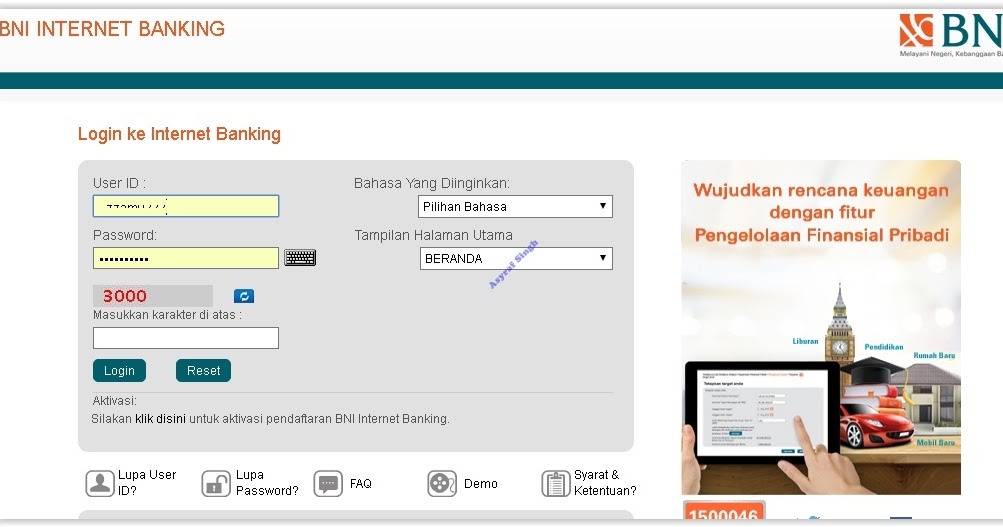Focus the captcha character input field
The width and height of the screenshot is (1003, 527).
click(186, 338)
